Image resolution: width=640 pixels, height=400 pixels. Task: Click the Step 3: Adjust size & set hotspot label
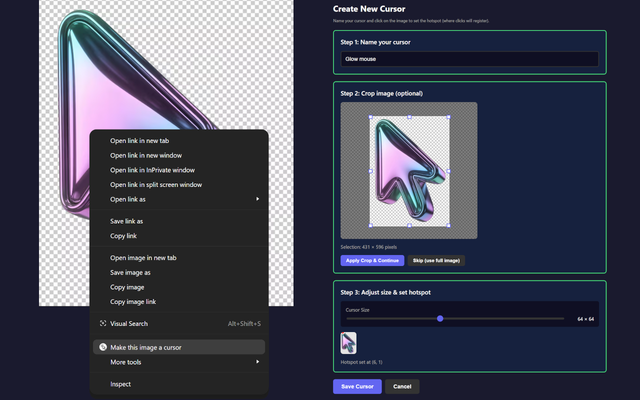tap(385, 292)
